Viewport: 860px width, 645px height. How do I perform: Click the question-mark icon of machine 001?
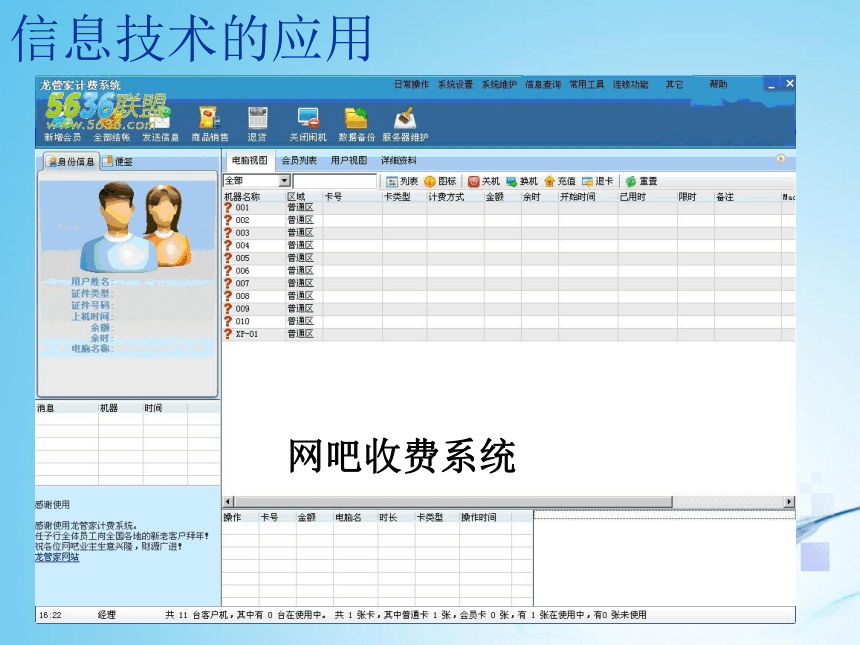click(228, 207)
